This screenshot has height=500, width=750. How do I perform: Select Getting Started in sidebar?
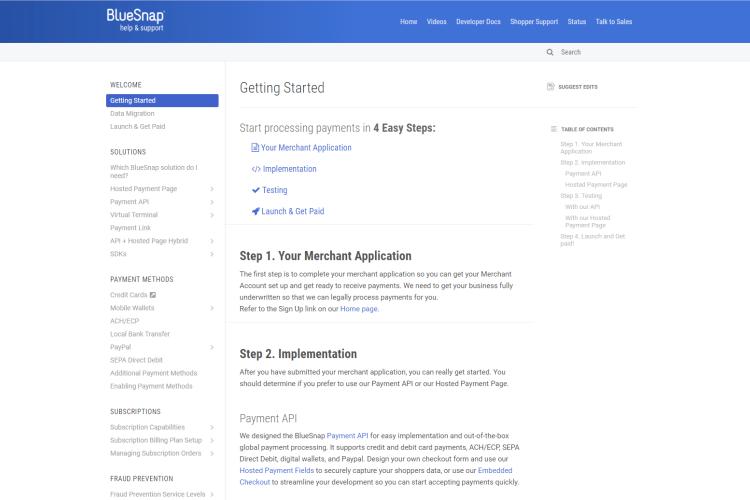point(162,100)
